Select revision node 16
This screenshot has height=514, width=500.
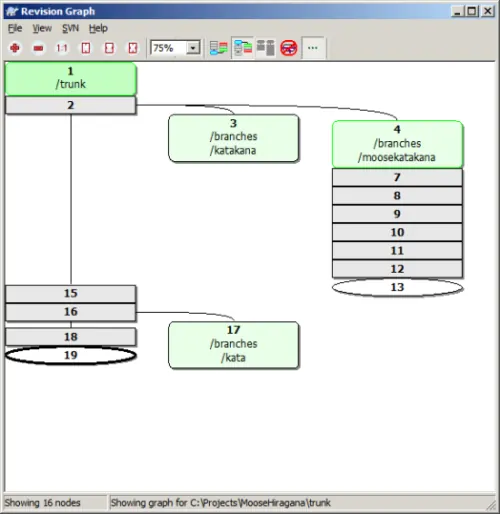tap(71, 312)
